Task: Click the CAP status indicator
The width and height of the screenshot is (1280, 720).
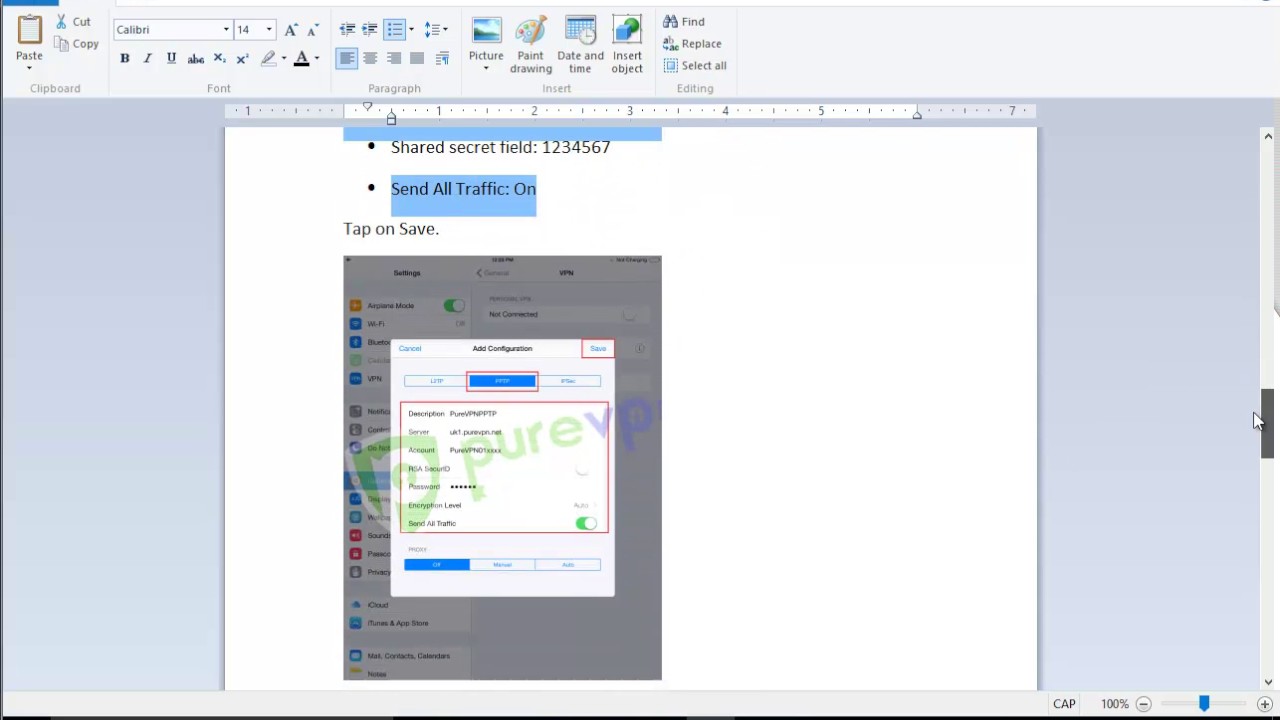Action: pos(1064,704)
